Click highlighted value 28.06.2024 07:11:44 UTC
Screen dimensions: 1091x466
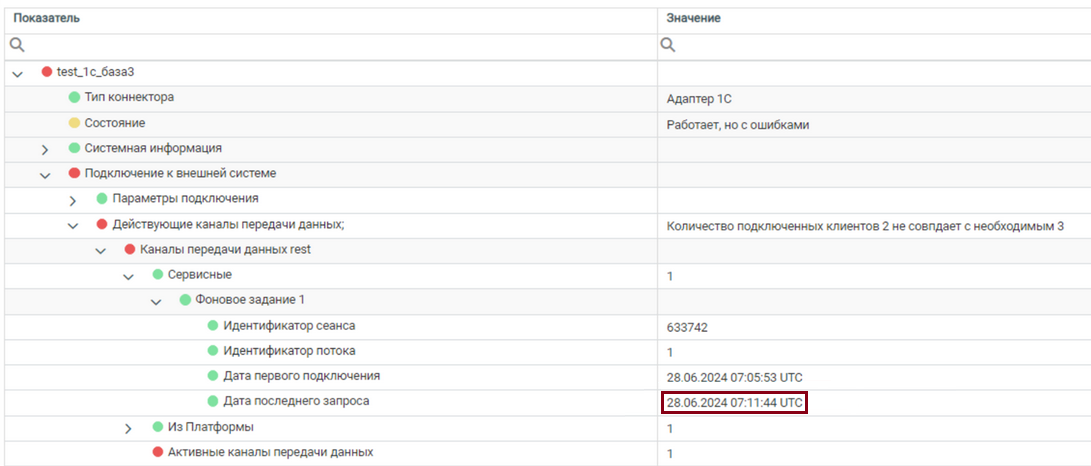734,402
